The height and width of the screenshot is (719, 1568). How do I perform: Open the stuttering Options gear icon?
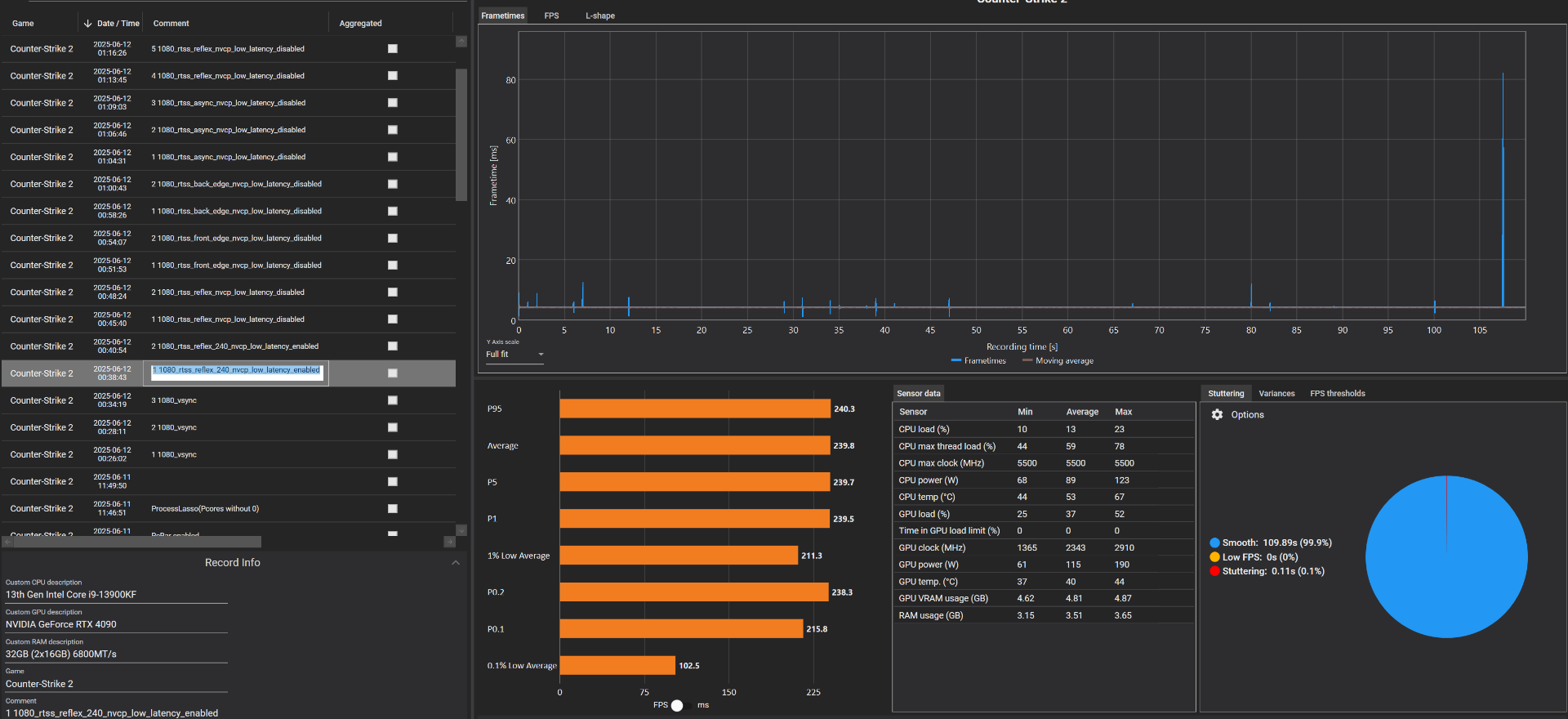[1217, 415]
